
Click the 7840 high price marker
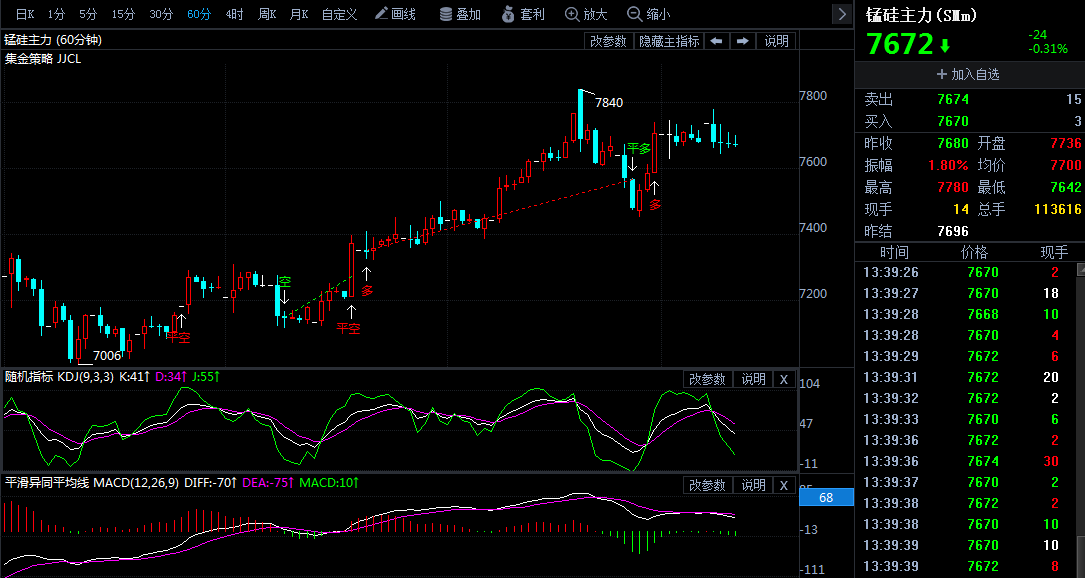click(609, 102)
